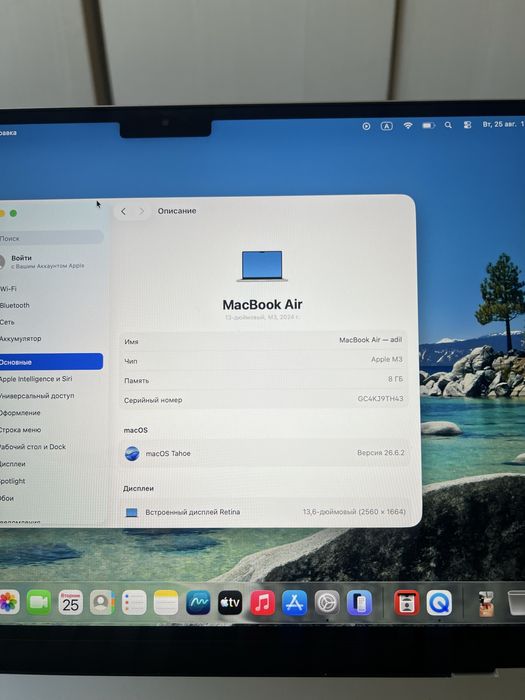The height and width of the screenshot is (700, 525).
Task: Click the Описание window title
Action: 177,211
